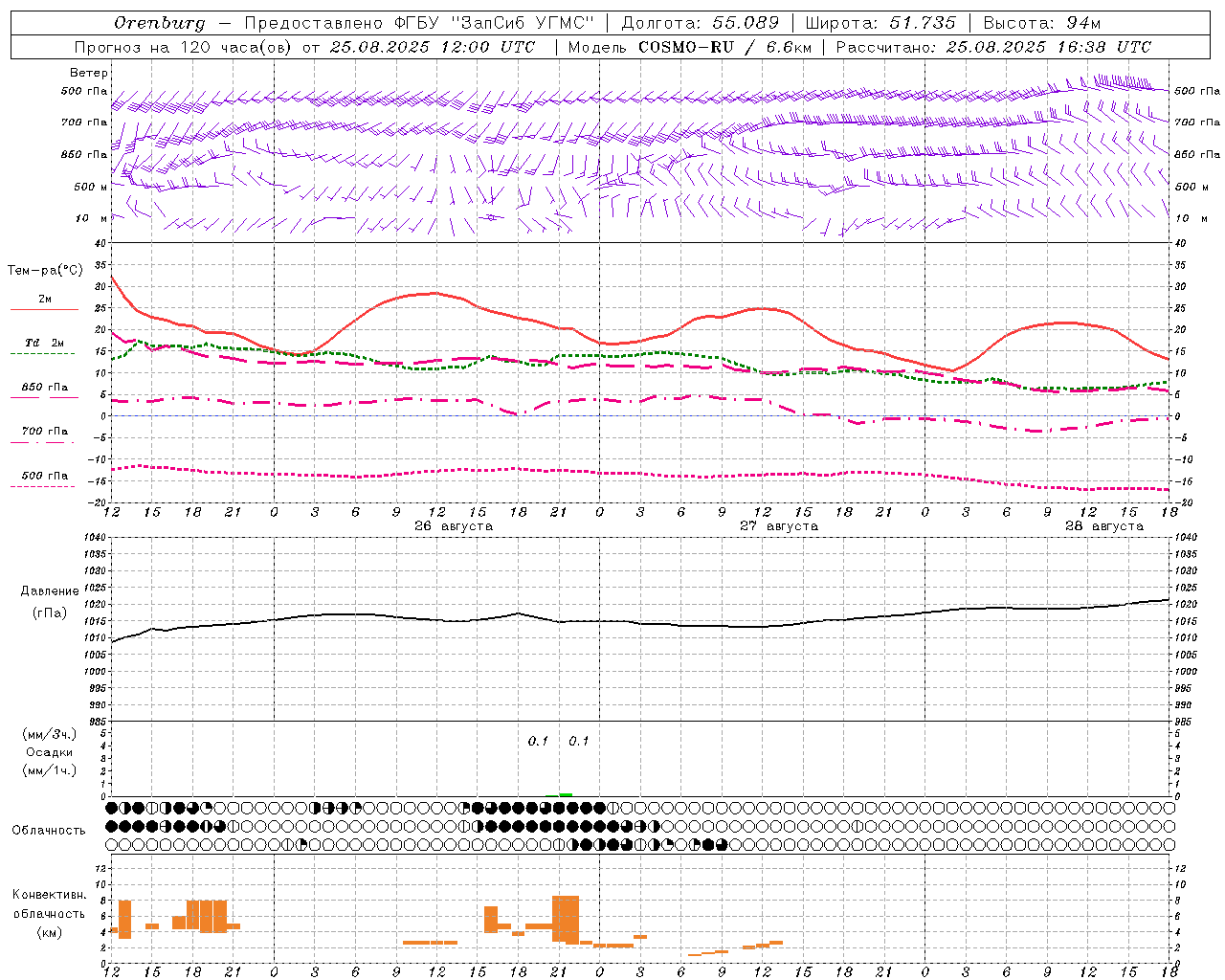
Task: Click the 500 м wind level label on left
Action: tap(92, 187)
